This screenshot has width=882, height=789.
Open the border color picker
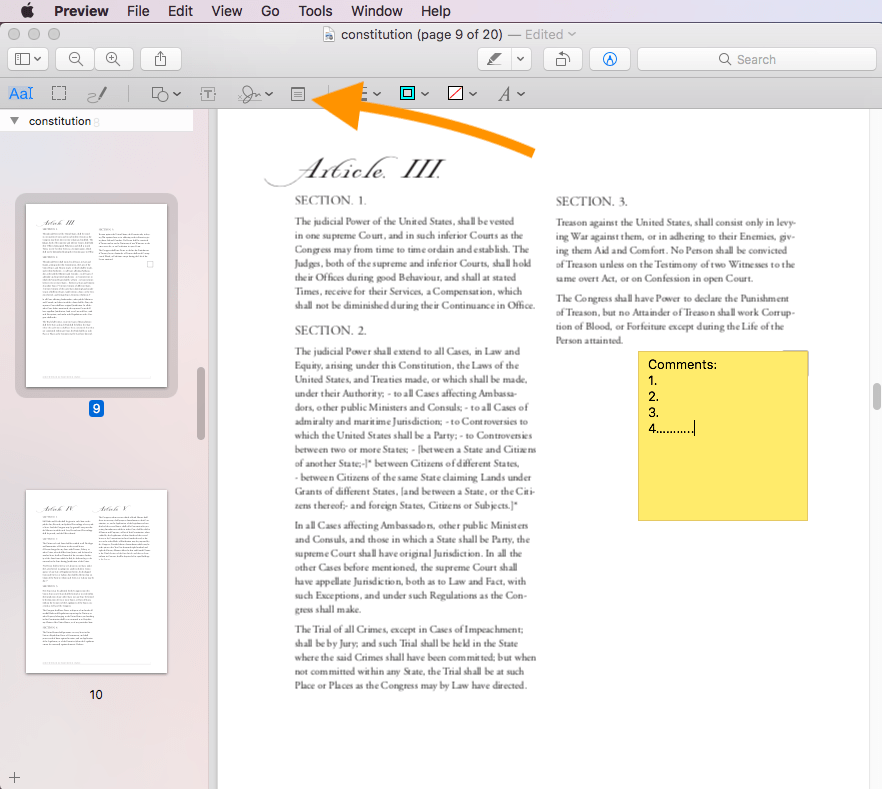[414, 94]
